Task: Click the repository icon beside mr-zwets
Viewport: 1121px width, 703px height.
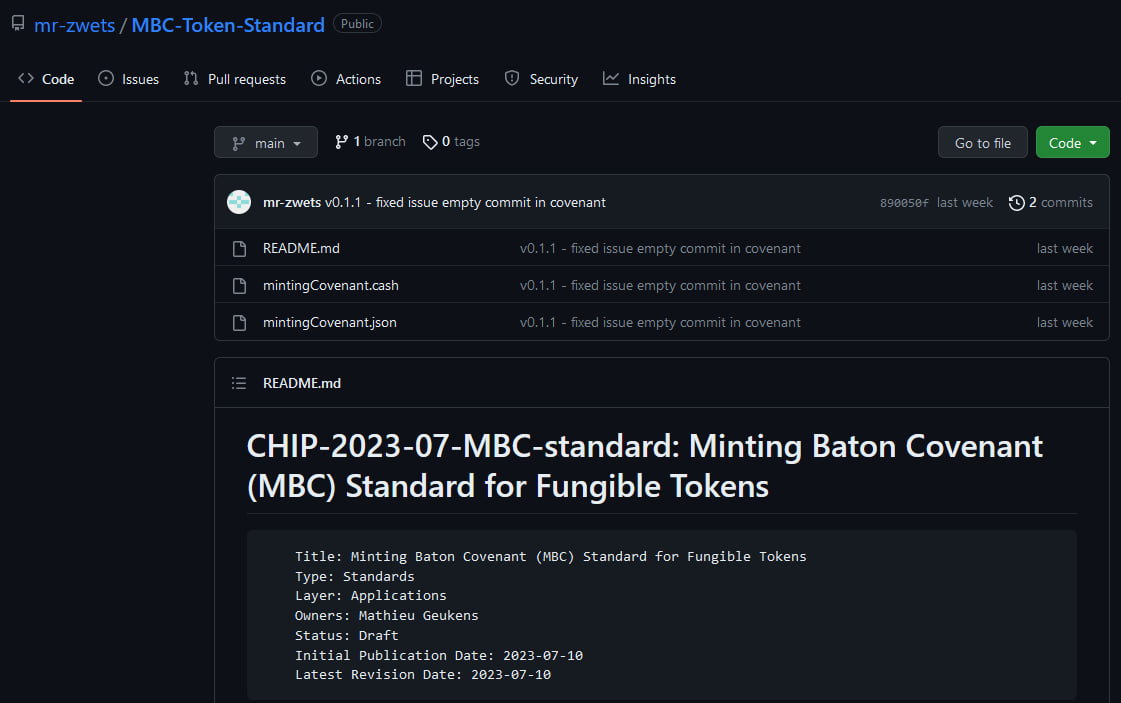Action: 18,24
